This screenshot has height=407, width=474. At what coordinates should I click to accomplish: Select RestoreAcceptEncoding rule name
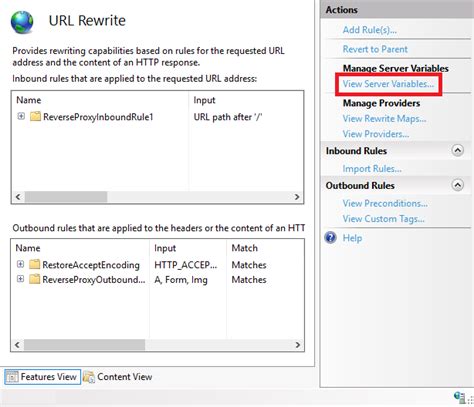[x=91, y=265]
